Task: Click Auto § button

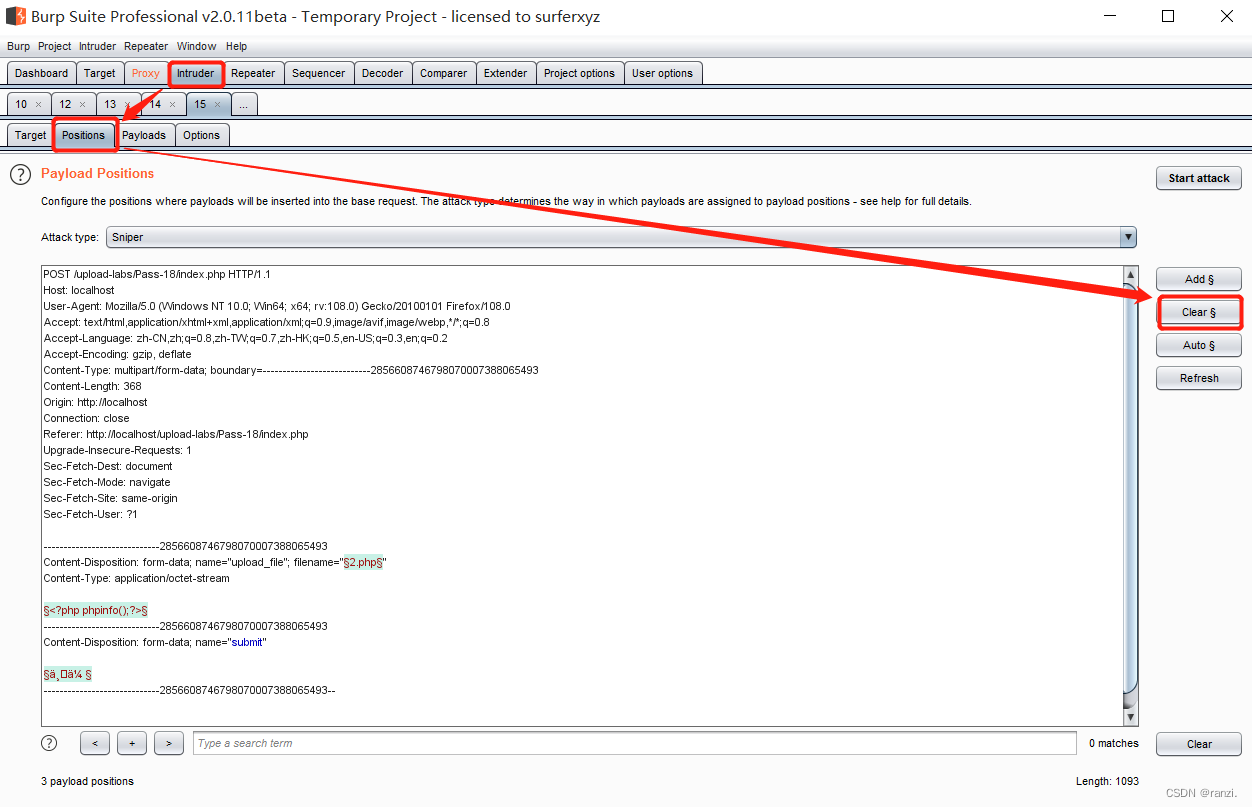Action: (1199, 345)
